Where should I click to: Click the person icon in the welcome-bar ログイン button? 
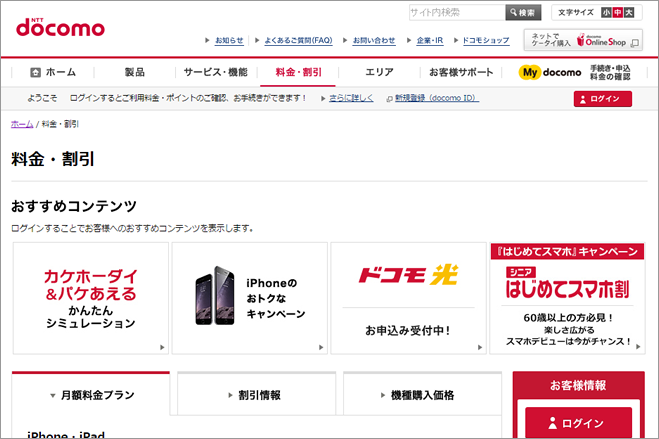[583, 100]
